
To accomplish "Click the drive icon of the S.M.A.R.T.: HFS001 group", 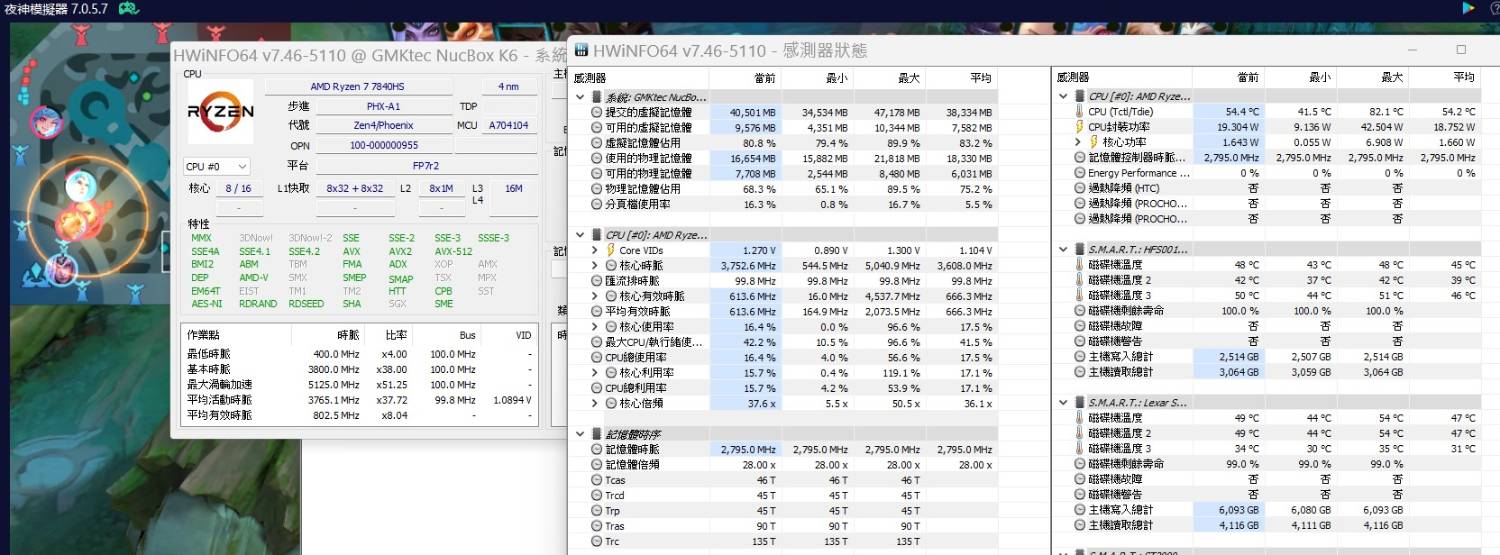I will [x=1079, y=249].
